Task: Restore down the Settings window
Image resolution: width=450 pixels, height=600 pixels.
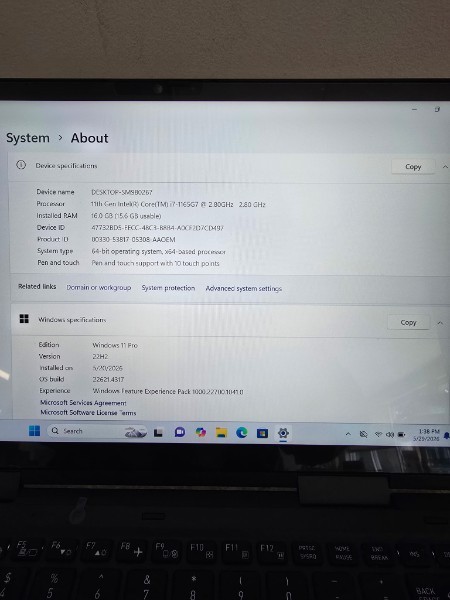Action: 437,109
